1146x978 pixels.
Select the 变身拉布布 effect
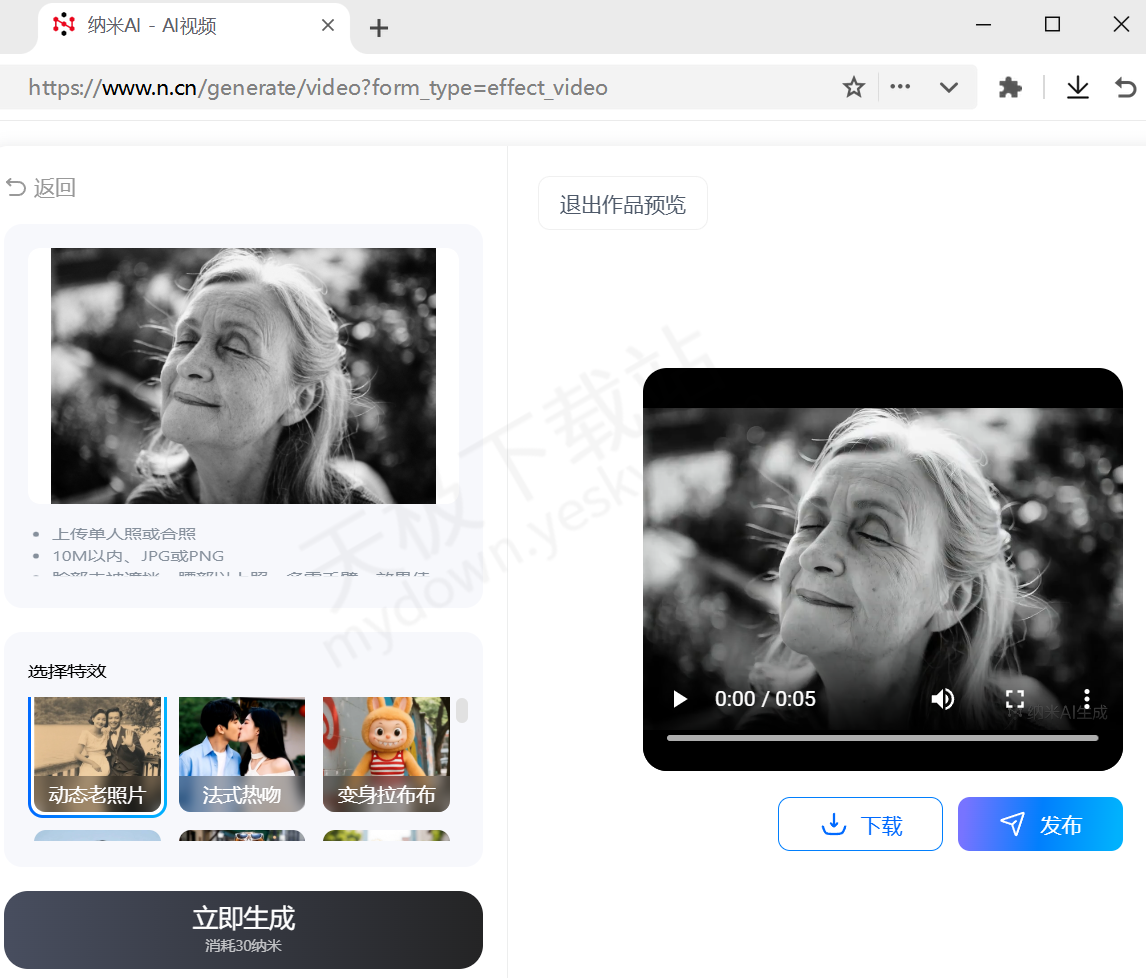click(x=386, y=754)
